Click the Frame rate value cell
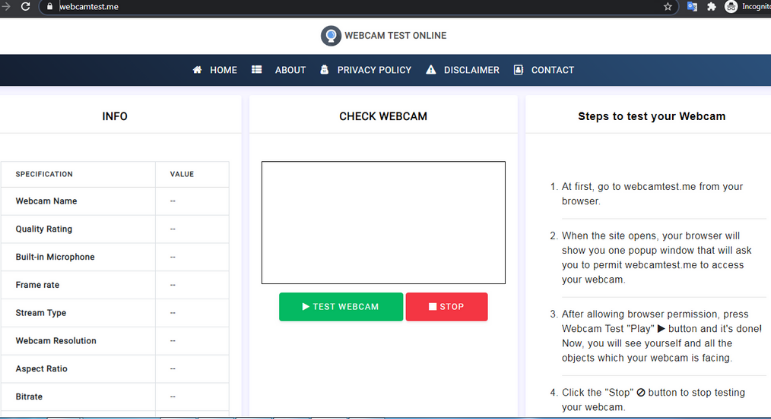771x419 pixels. (x=192, y=285)
